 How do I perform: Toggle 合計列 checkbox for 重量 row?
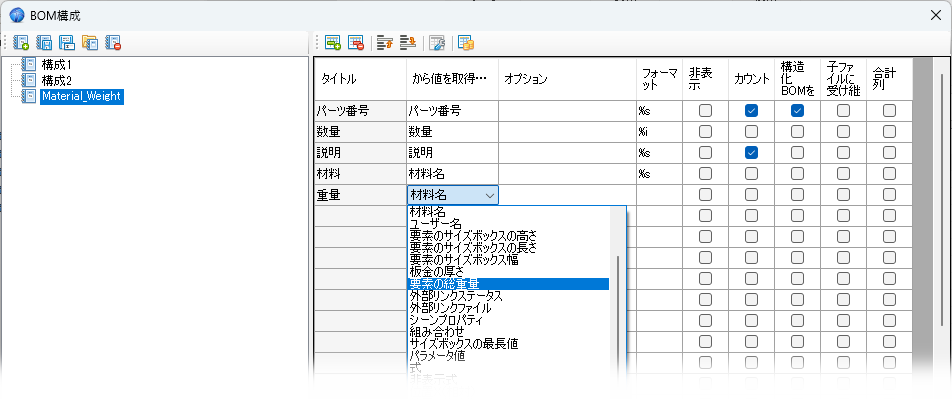[889, 194]
